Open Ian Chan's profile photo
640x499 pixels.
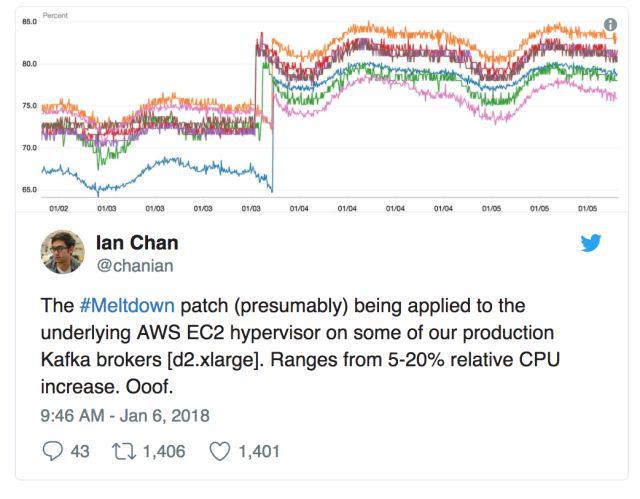(62, 251)
